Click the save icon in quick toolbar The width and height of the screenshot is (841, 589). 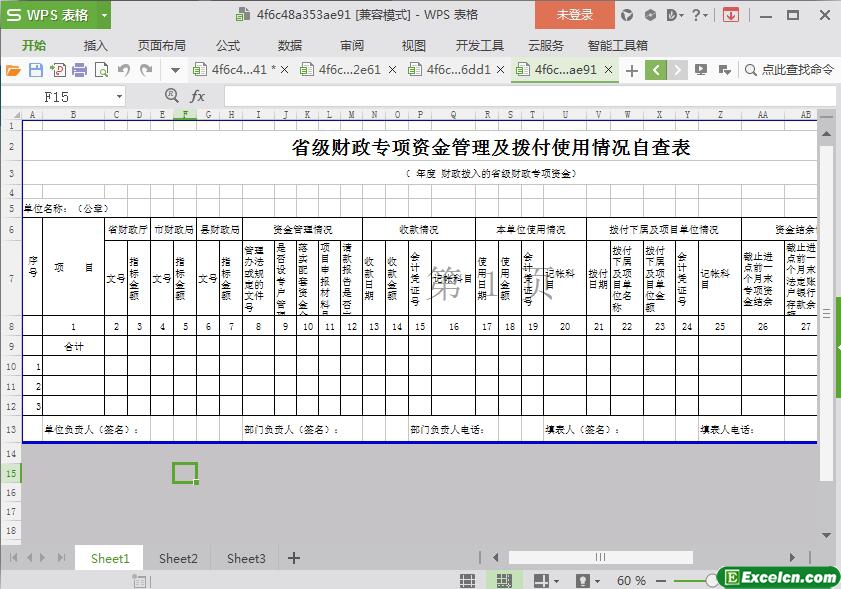coord(35,70)
